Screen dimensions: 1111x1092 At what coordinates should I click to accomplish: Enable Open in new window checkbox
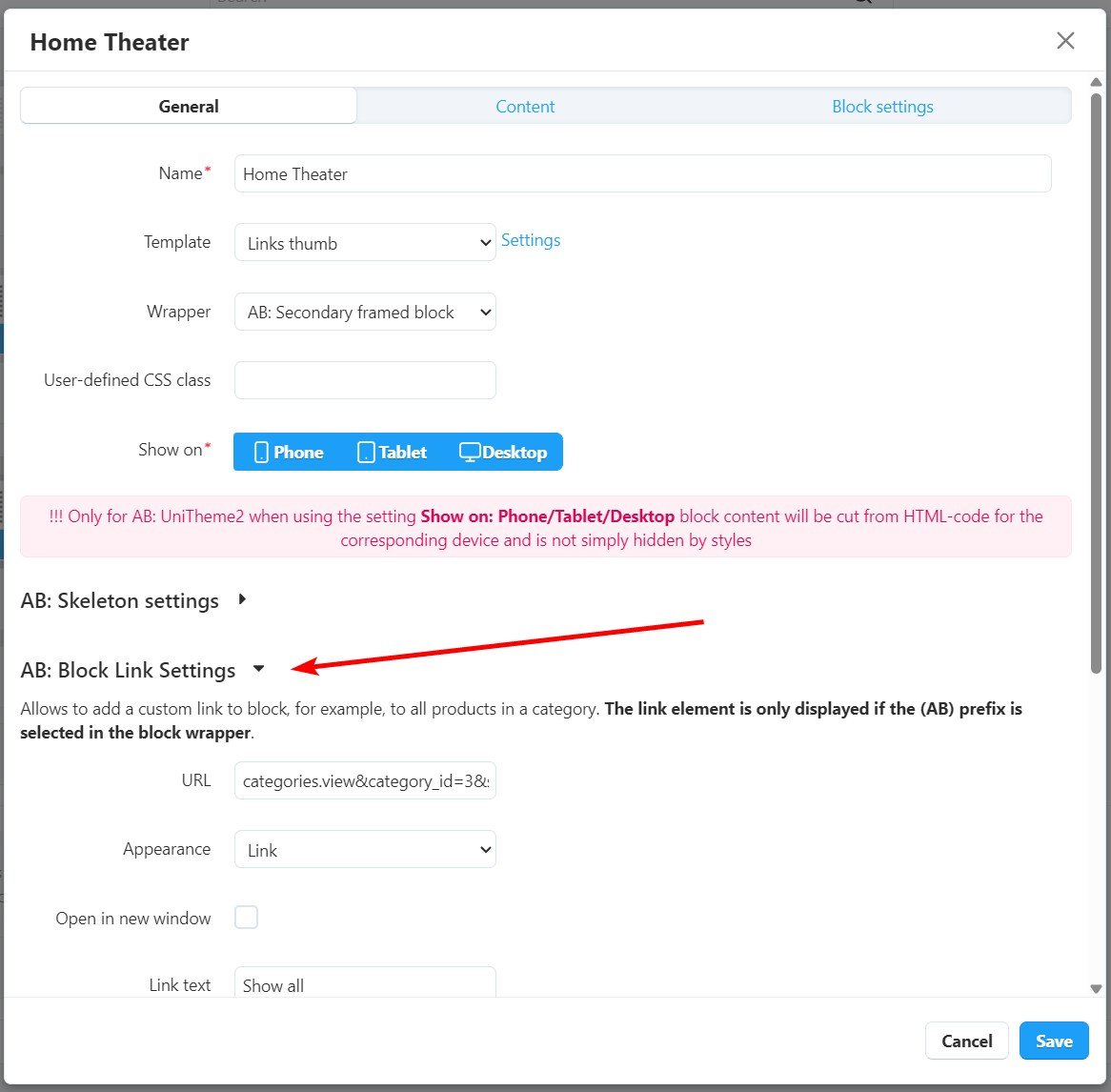[247, 918]
